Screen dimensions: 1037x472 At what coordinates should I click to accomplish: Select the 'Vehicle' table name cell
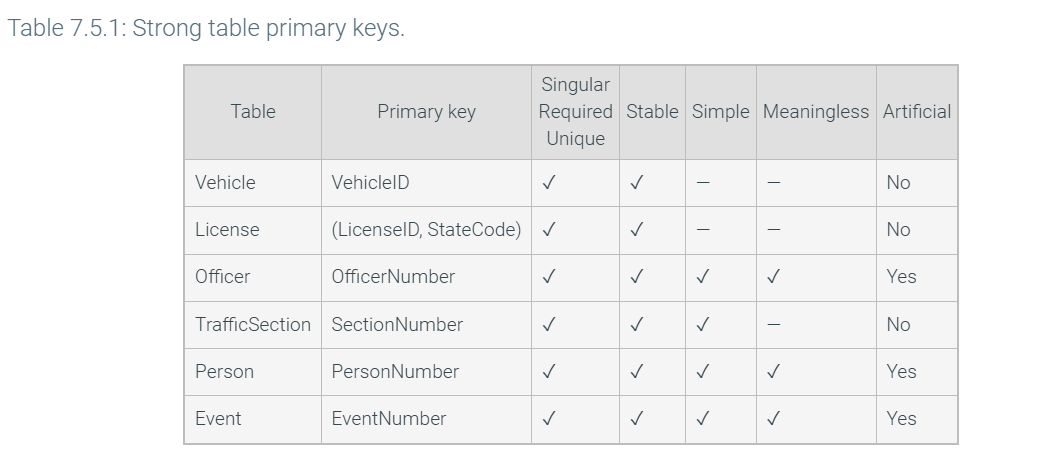[225, 183]
